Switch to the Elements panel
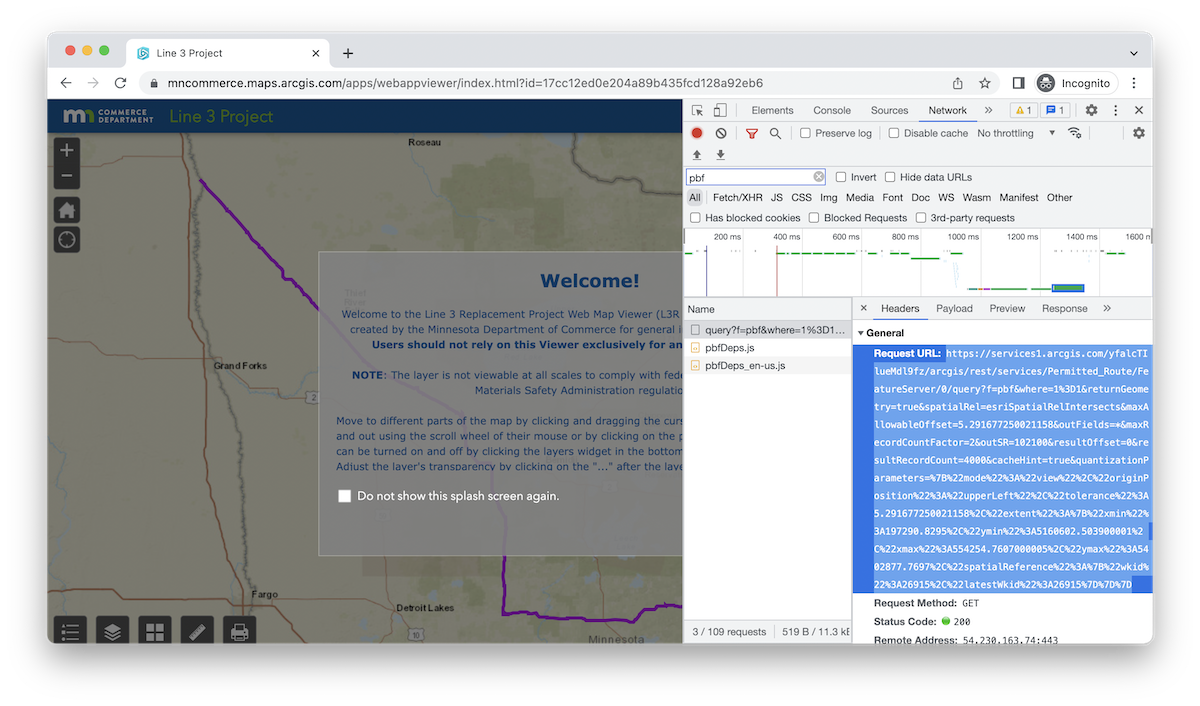 772,111
